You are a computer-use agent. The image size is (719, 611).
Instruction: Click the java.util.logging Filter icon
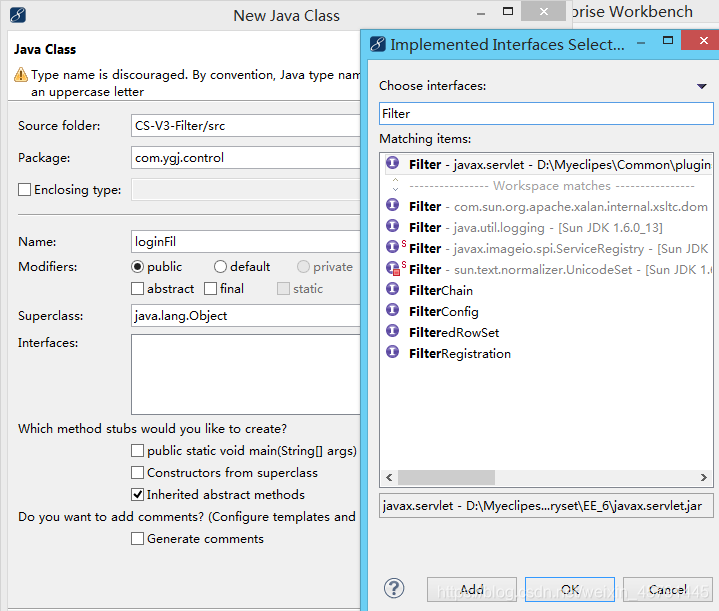tap(393, 226)
